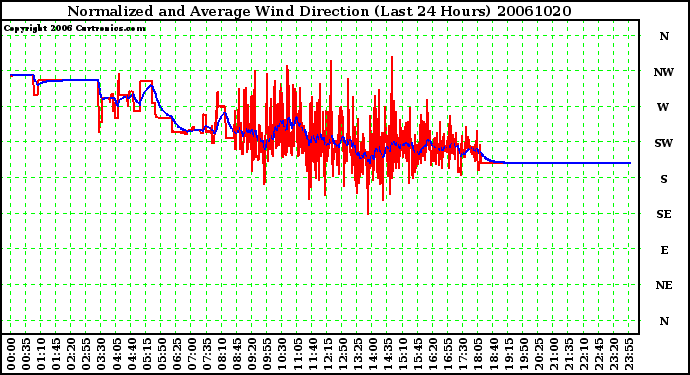Click the 18:05 time axis label
The image size is (690, 375).
478,354
